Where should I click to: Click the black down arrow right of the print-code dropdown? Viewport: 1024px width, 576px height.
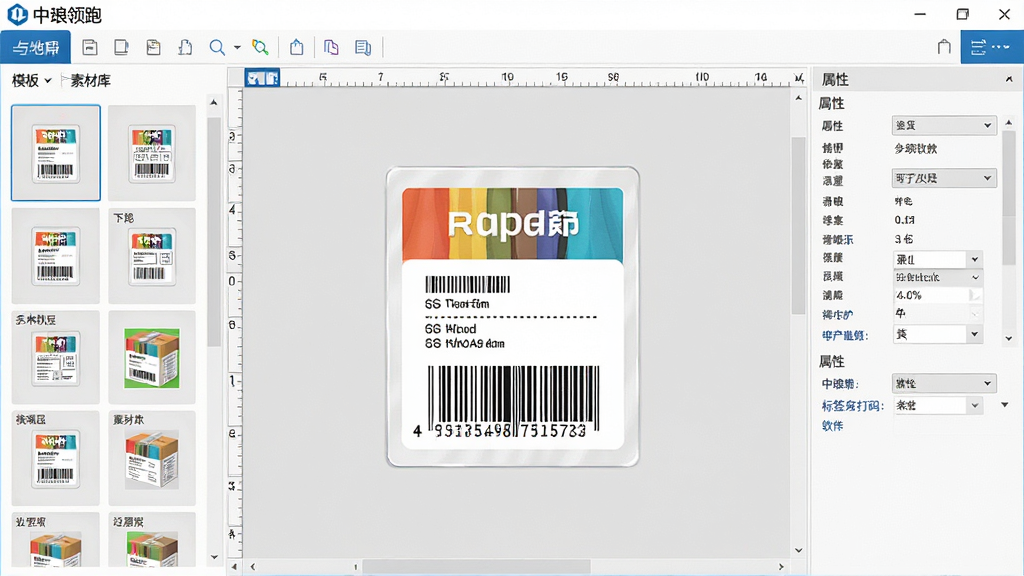1005,405
